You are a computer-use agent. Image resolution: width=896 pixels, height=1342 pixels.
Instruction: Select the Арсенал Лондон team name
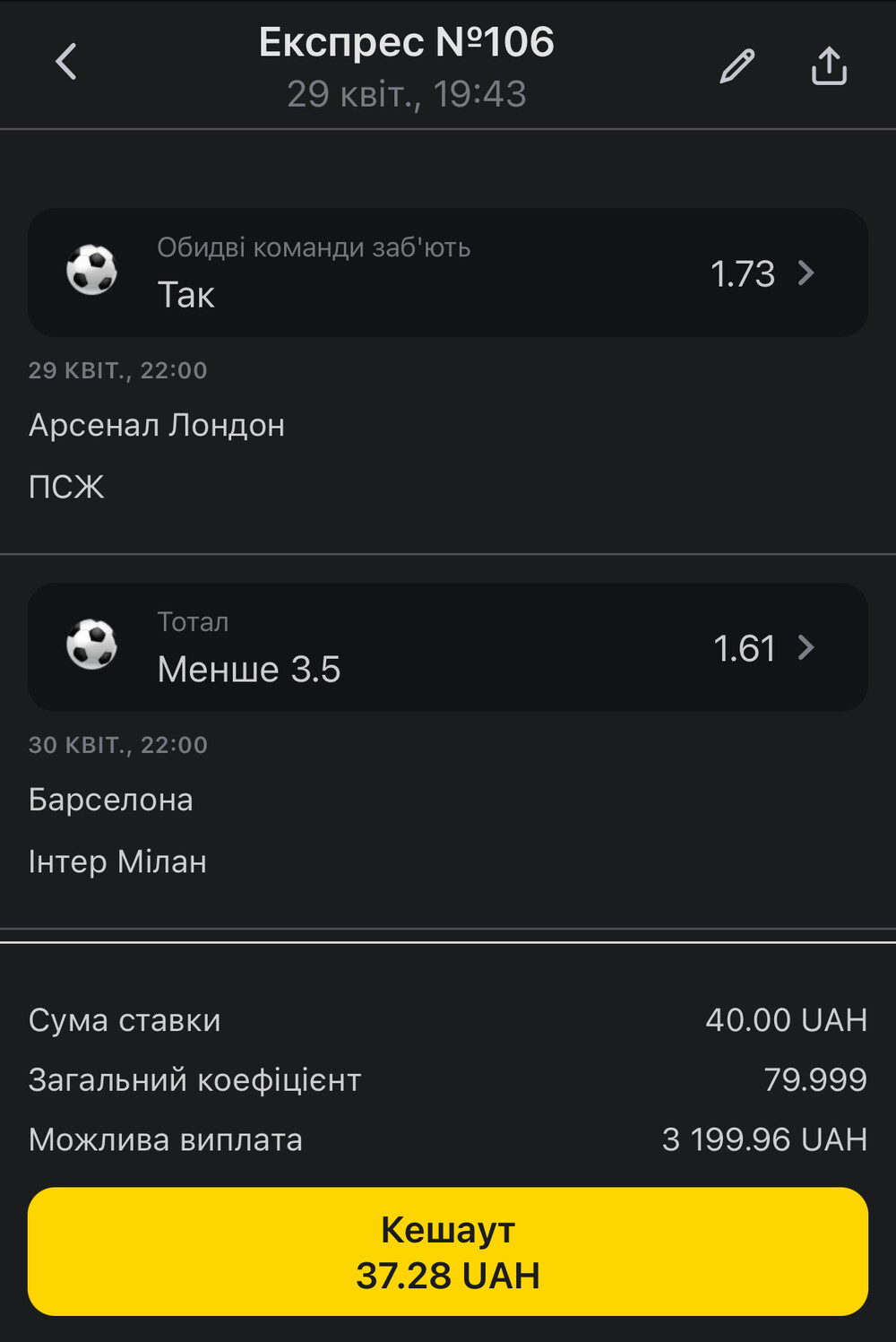(157, 425)
